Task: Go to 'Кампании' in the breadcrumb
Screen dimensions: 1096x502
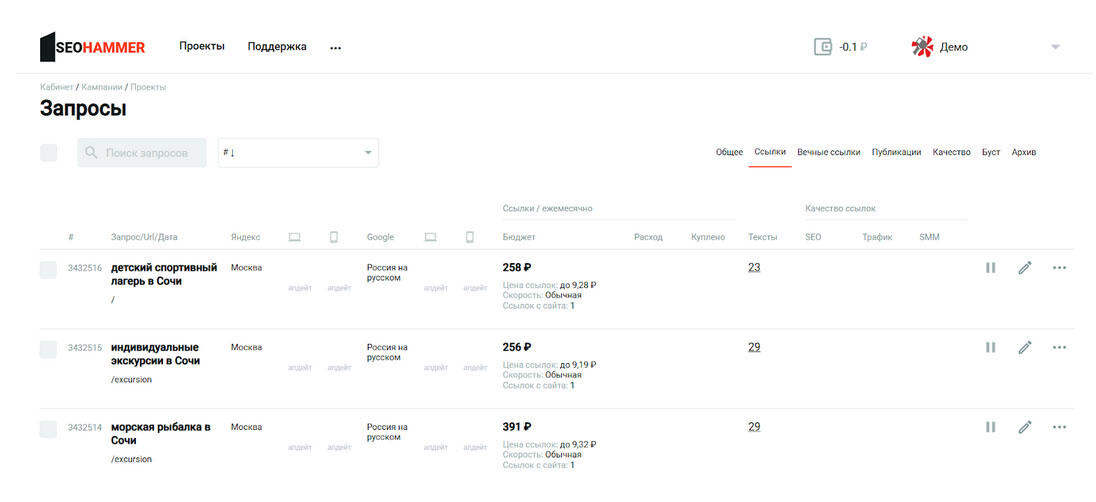Action: pyautogui.click(x=102, y=87)
